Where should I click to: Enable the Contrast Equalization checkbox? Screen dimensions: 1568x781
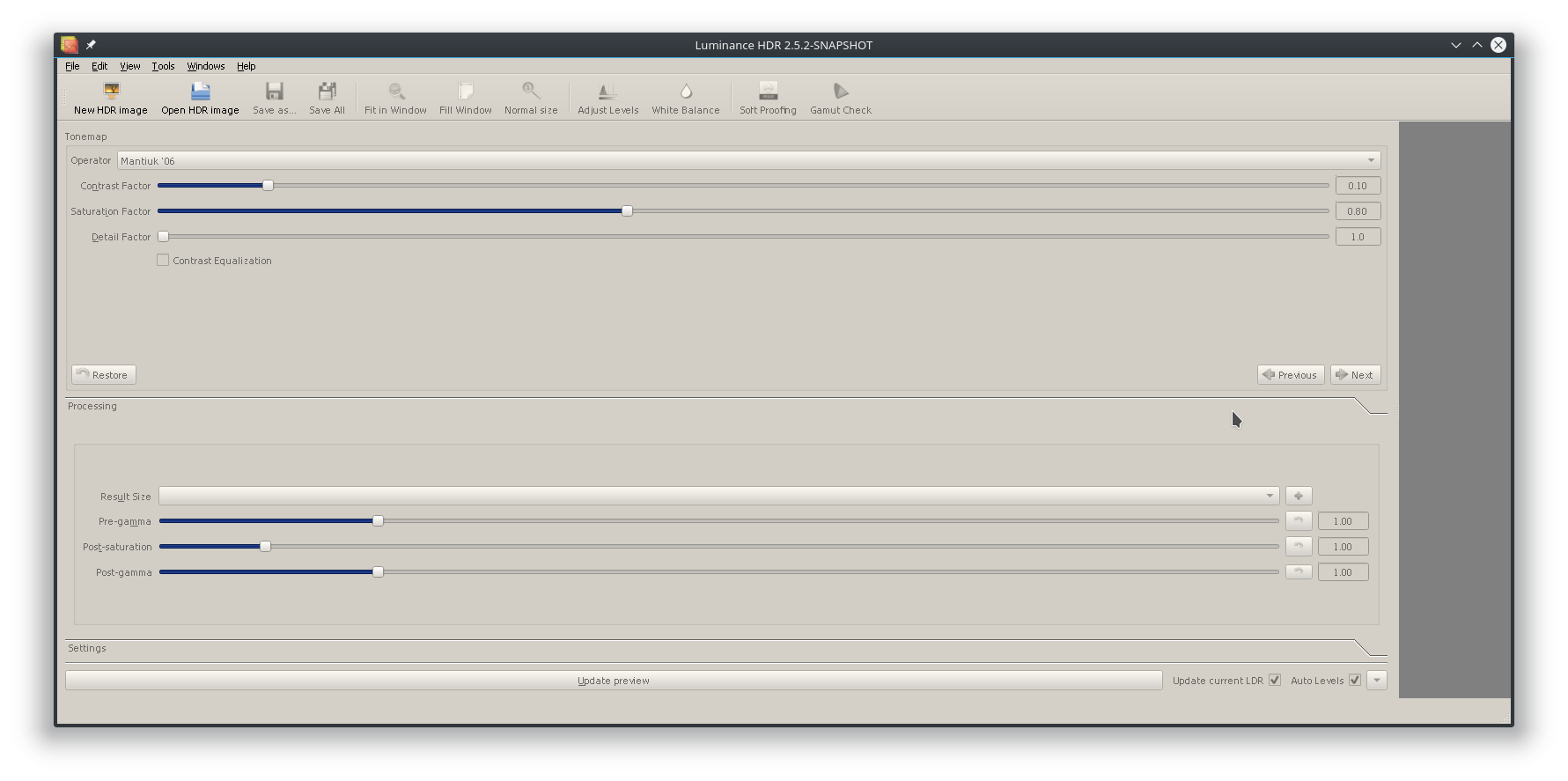[x=163, y=261]
